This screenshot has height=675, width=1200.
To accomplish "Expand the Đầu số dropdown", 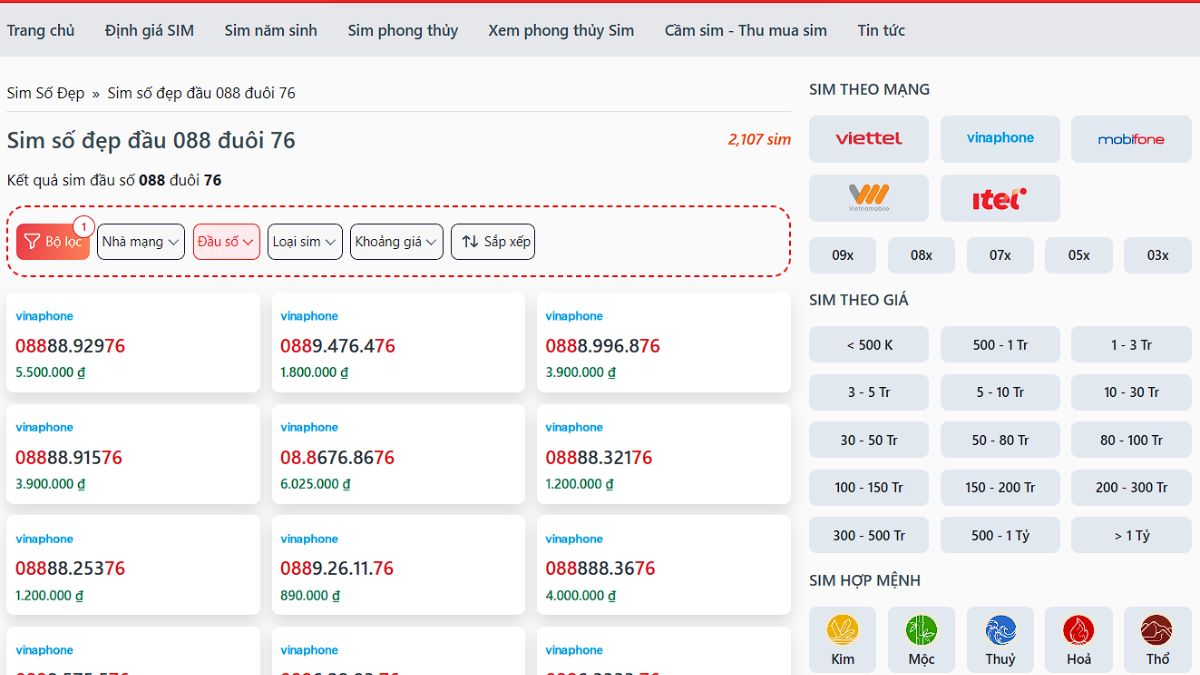I will pos(226,242).
